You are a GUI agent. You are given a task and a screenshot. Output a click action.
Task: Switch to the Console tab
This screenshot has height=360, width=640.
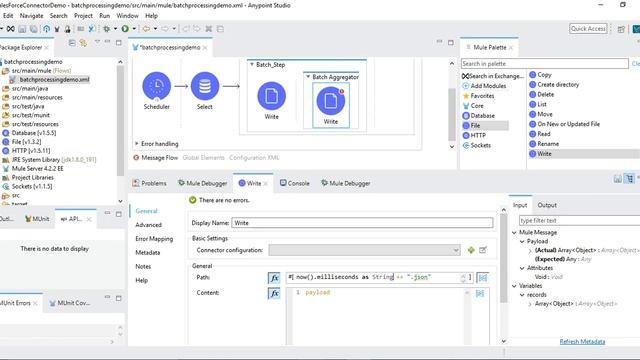tap(295, 183)
